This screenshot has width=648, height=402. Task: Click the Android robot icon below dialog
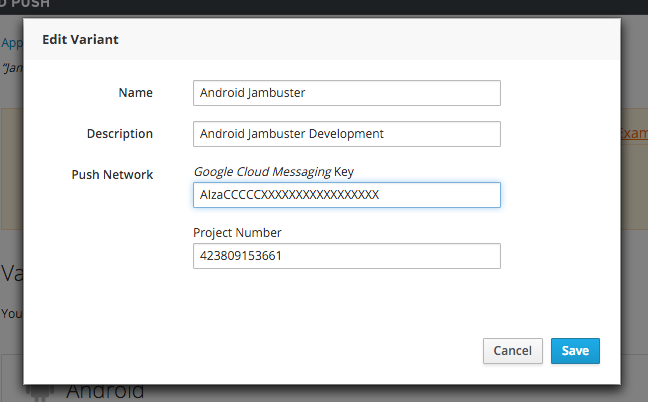38,391
